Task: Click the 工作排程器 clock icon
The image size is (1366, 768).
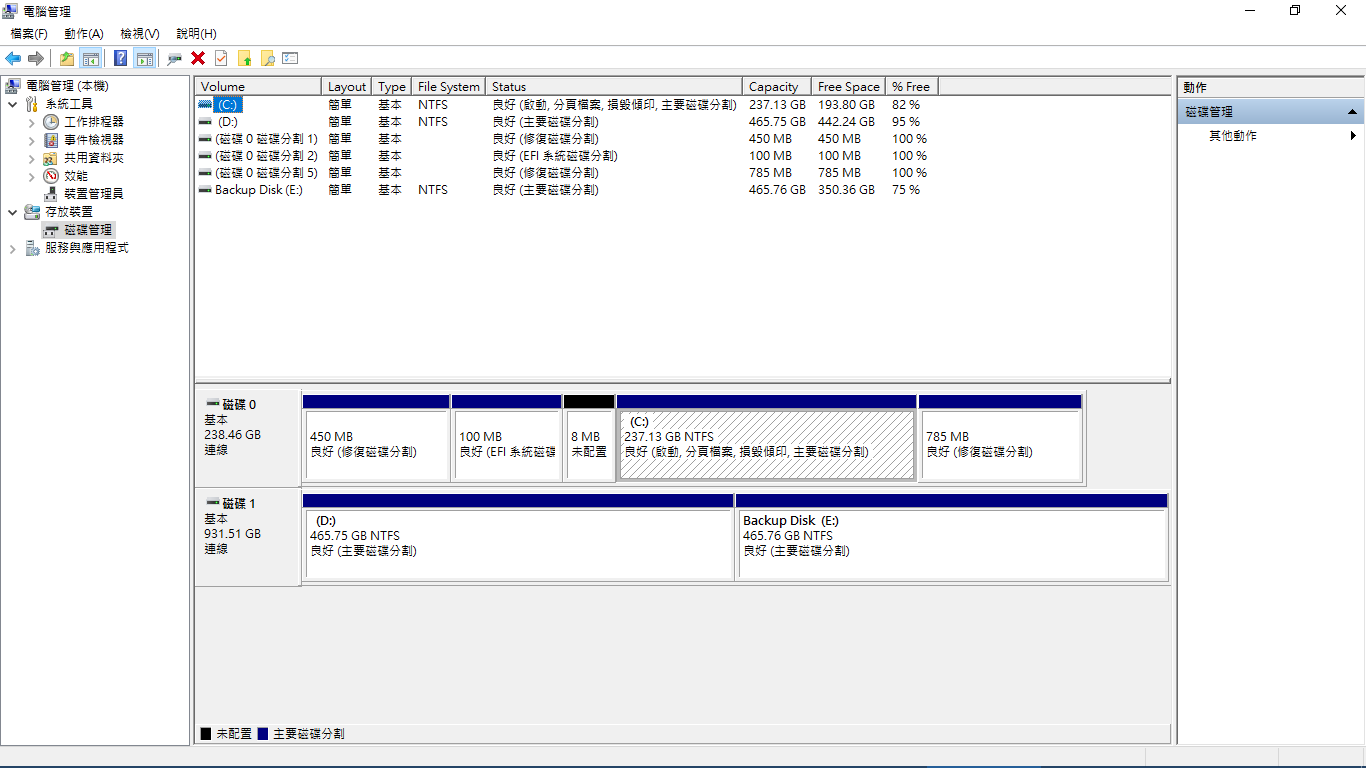Action: (x=51, y=122)
